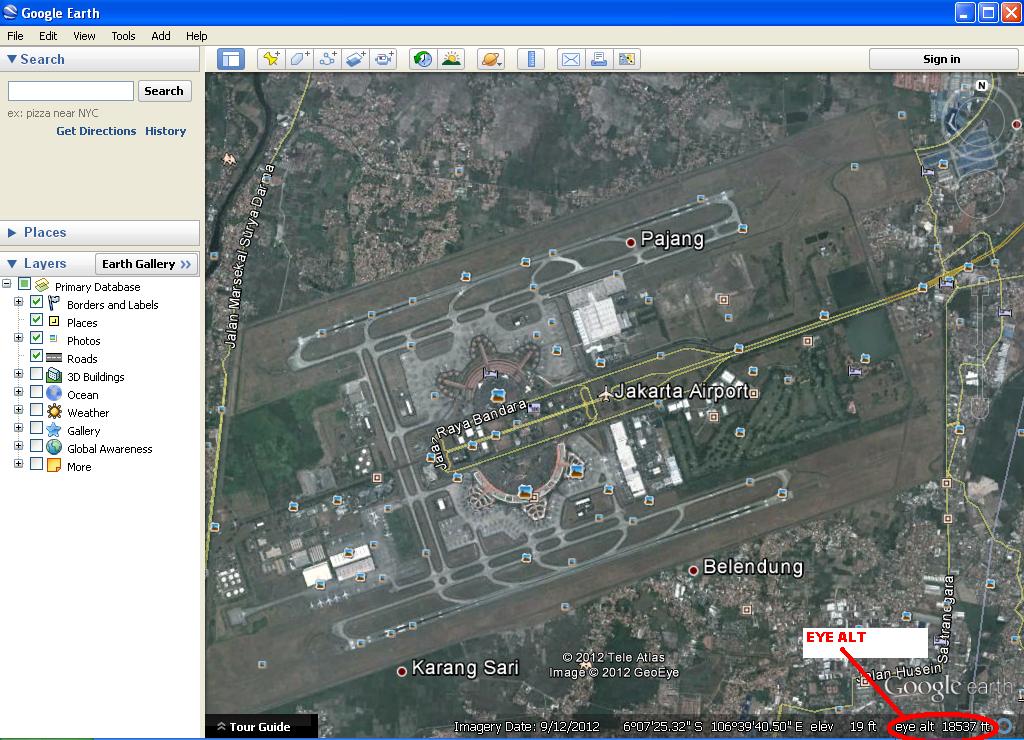The image size is (1024, 740).
Task: Collapse the Layers panel triangle
Action: (12, 264)
